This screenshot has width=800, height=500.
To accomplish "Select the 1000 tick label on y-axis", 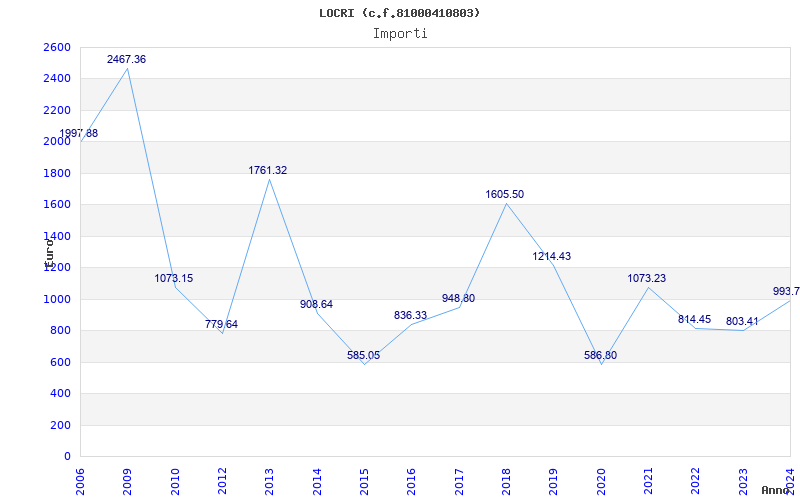I will coord(57,299).
